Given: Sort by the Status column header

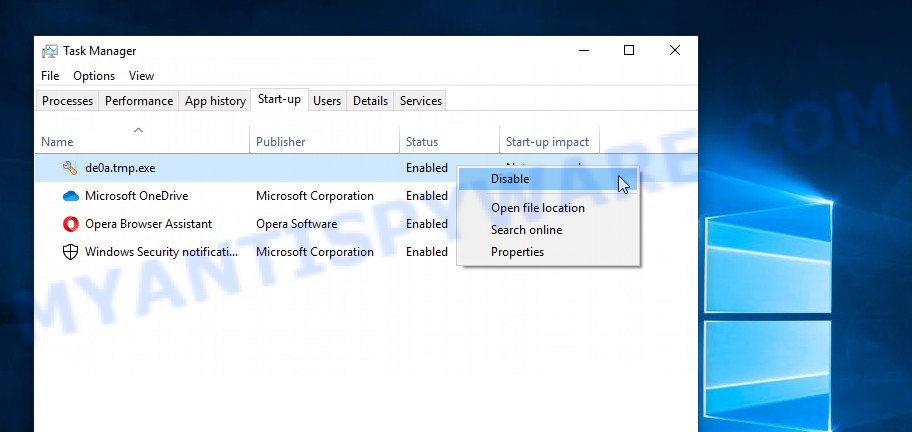Looking at the screenshot, I should pyautogui.click(x=422, y=142).
